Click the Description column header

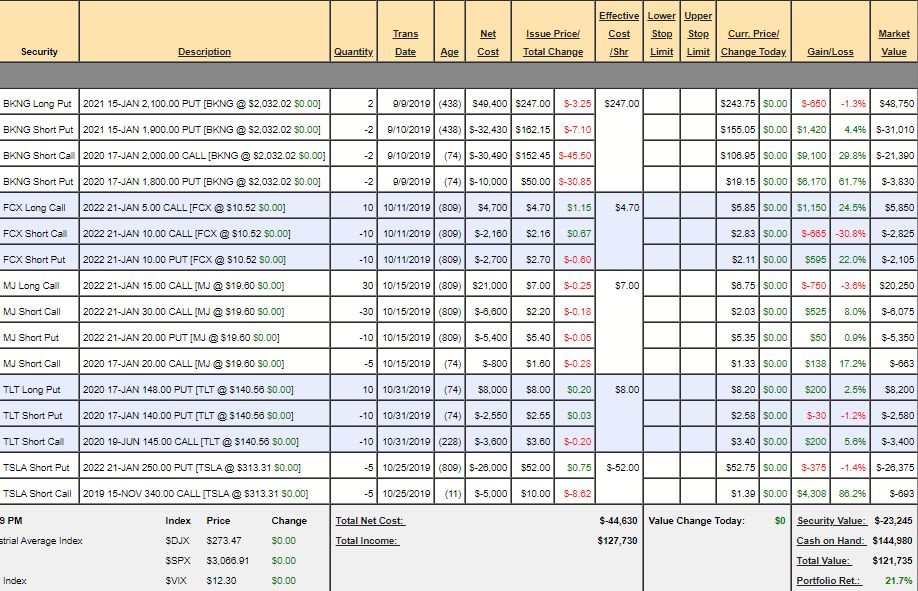tap(204, 52)
